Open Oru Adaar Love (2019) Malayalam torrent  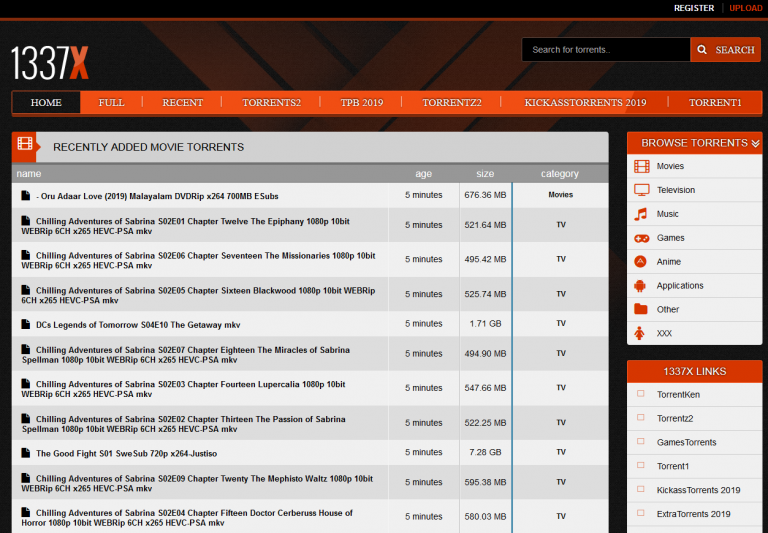pyautogui.click(x=157, y=196)
